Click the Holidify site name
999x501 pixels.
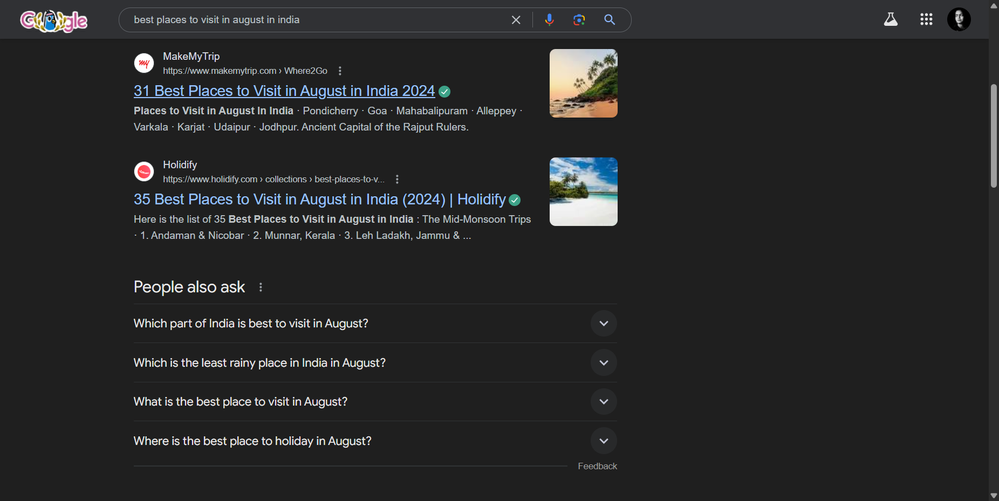180,165
